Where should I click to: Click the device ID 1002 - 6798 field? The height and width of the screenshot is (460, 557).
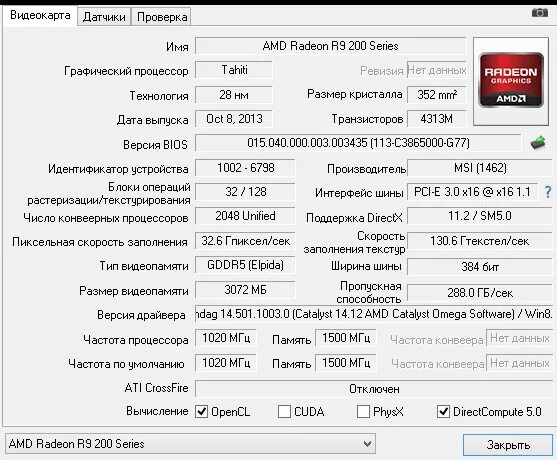245,168
